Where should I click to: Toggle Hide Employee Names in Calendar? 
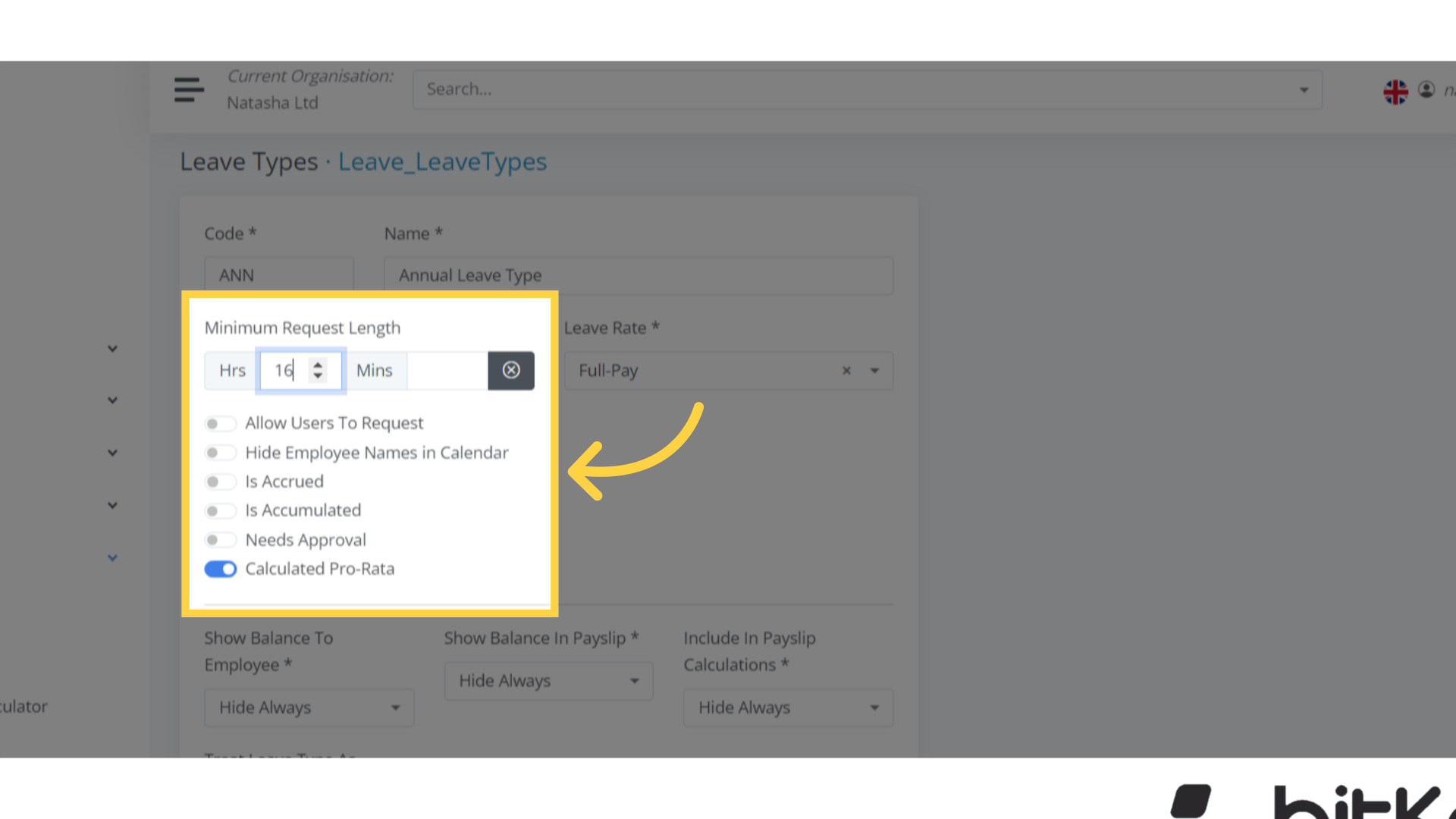(x=221, y=452)
